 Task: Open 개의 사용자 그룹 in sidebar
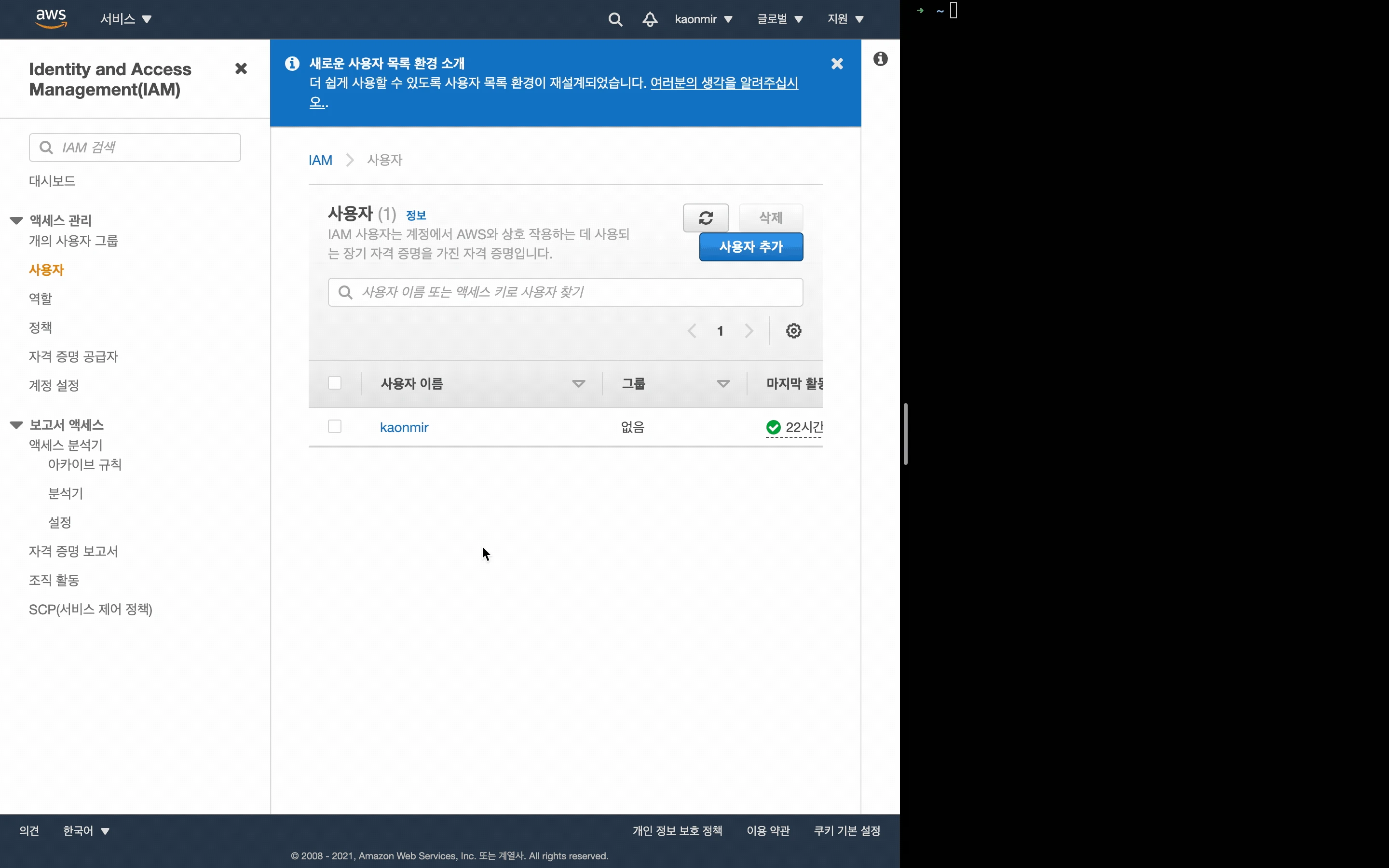click(73, 241)
